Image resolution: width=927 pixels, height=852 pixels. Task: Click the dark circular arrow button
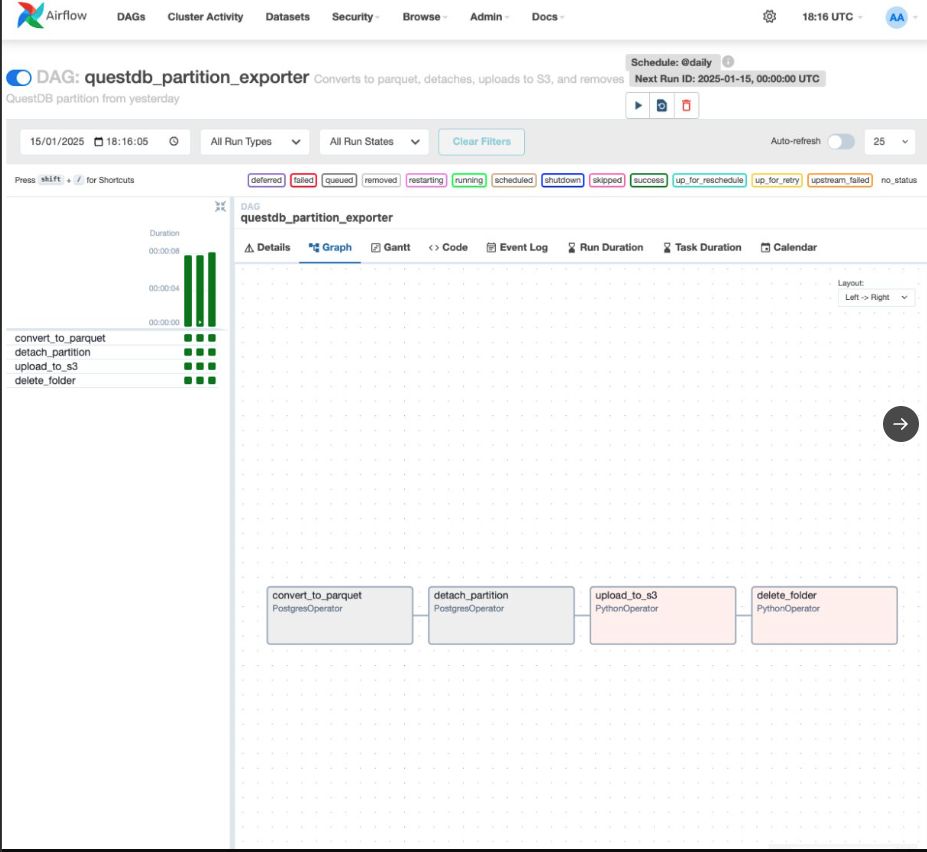click(x=900, y=424)
